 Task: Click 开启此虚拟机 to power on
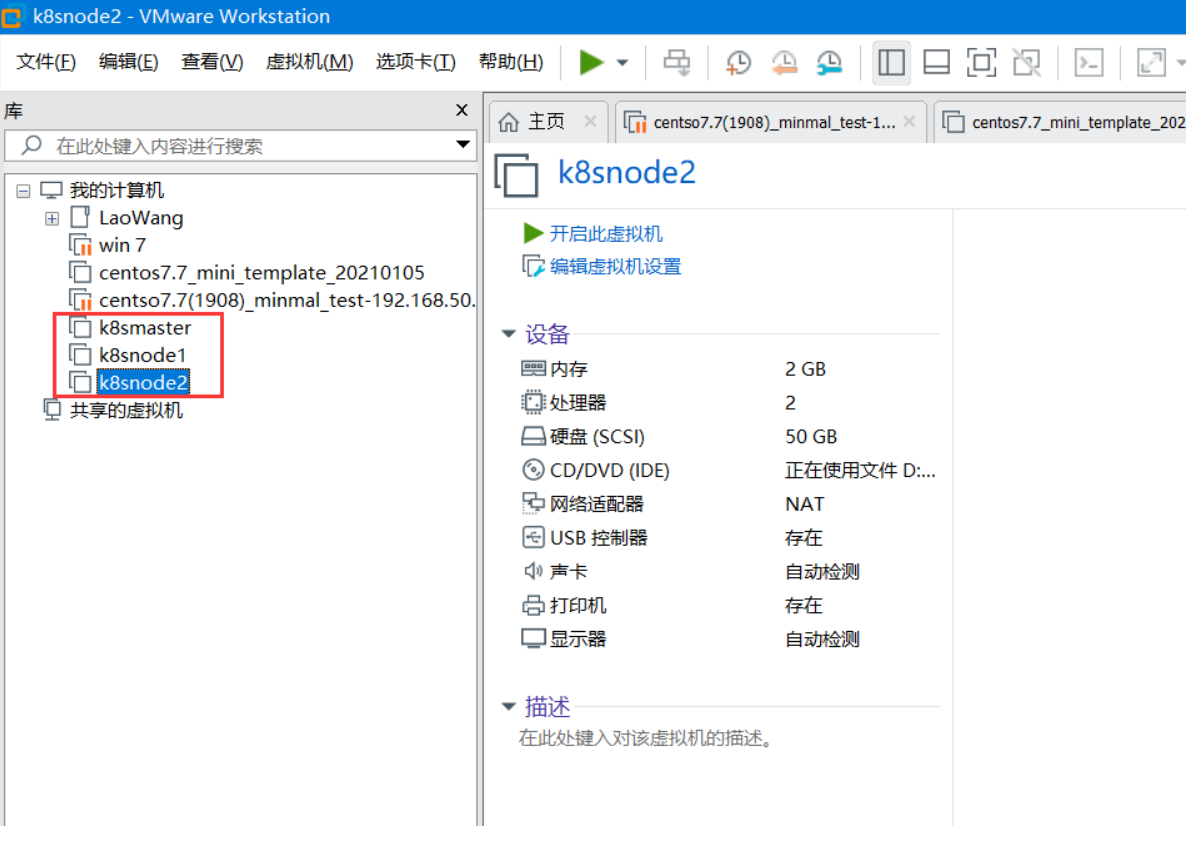click(x=605, y=233)
